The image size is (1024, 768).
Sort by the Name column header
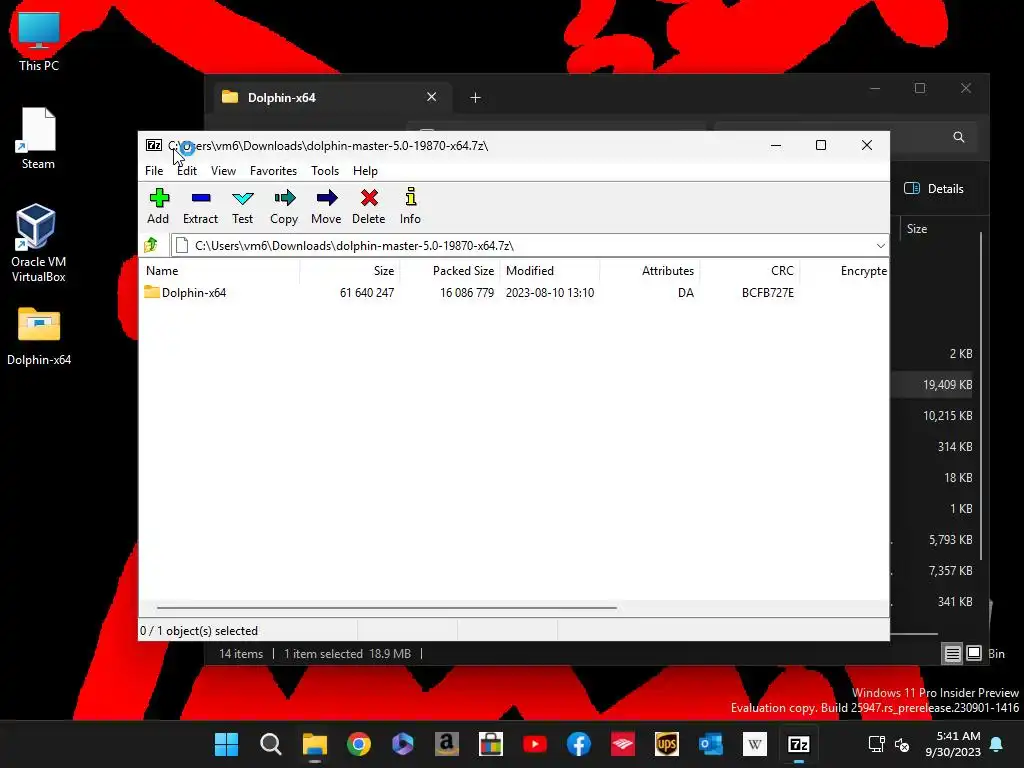pyautogui.click(x=219, y=270)
